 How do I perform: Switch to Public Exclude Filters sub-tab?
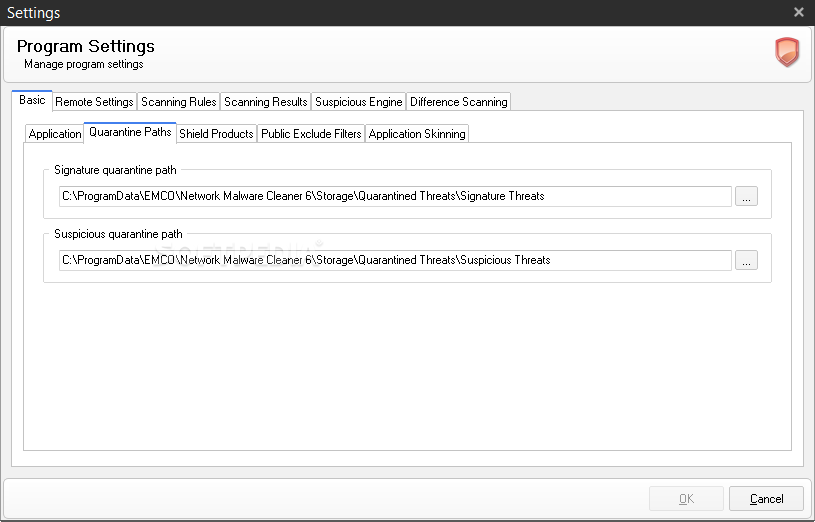pyautogui.click(x=311, y=134)
